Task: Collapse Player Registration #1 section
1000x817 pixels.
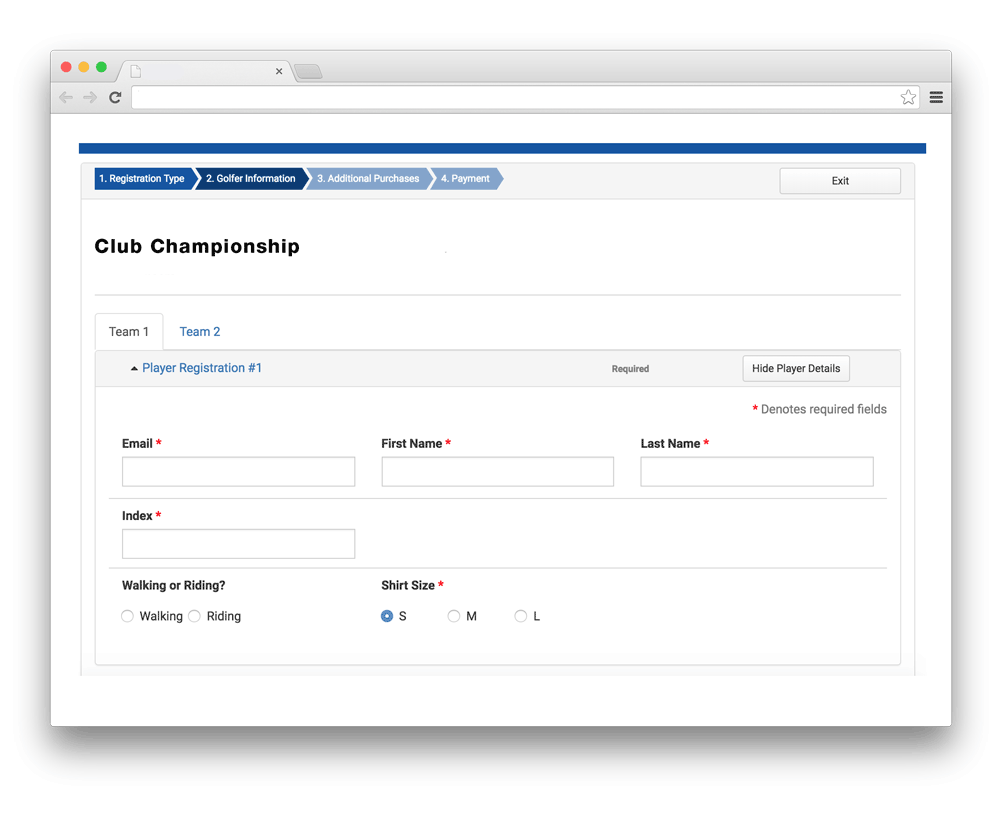Action: [x=201, y=368]
